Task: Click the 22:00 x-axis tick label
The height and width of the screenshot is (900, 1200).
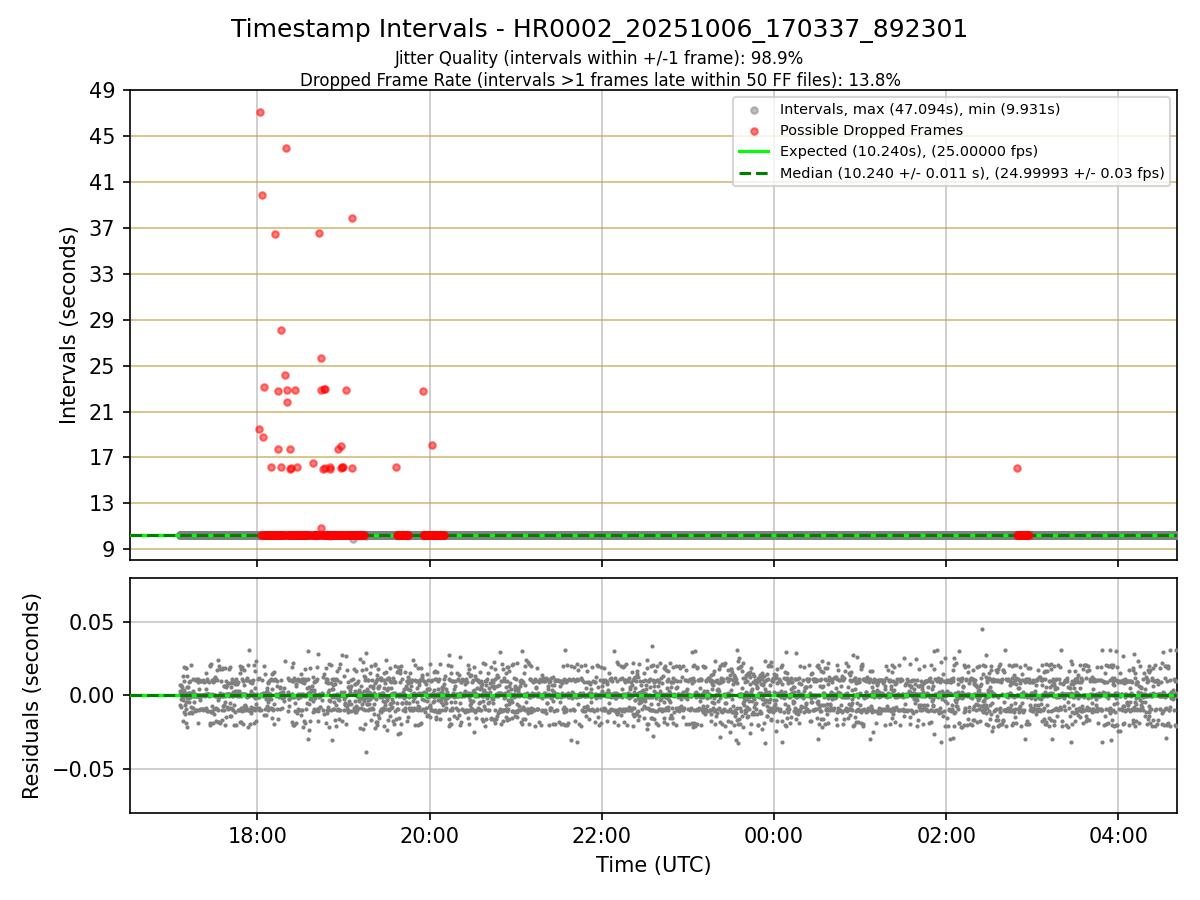Action: pyautogui.click(x=601, y=835)
